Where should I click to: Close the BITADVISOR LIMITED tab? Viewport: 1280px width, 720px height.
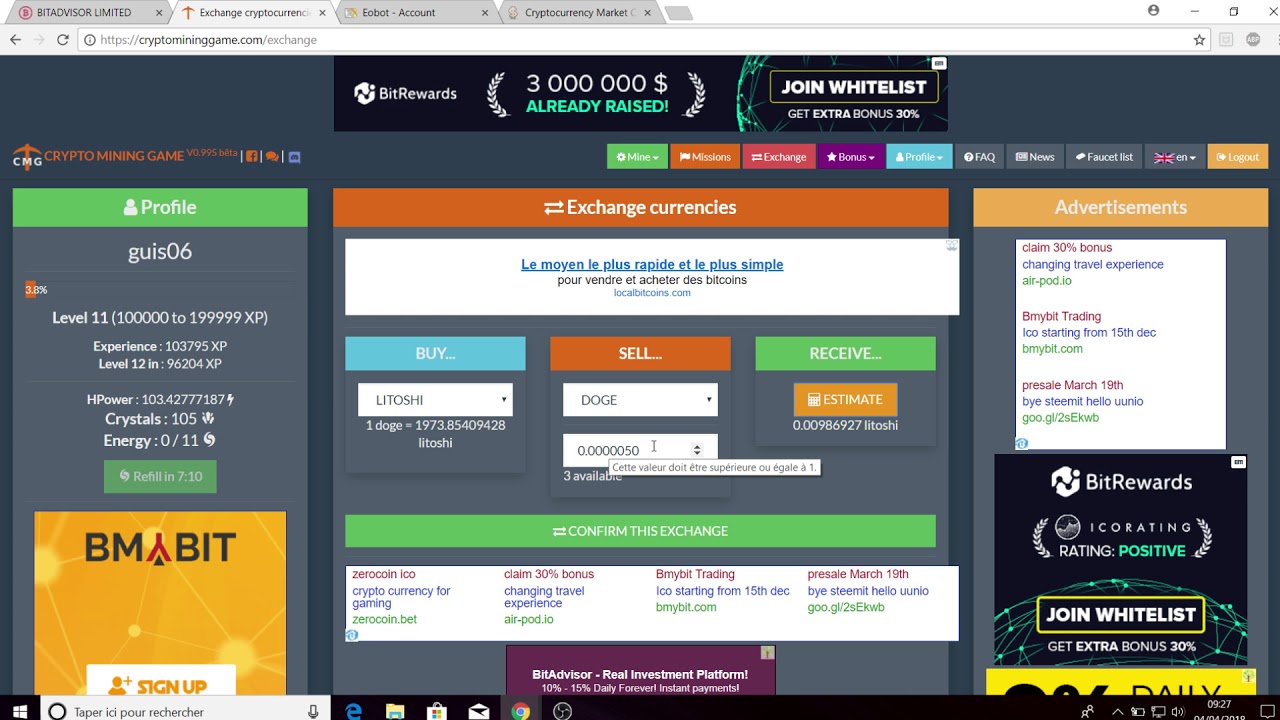click(160, 13)
